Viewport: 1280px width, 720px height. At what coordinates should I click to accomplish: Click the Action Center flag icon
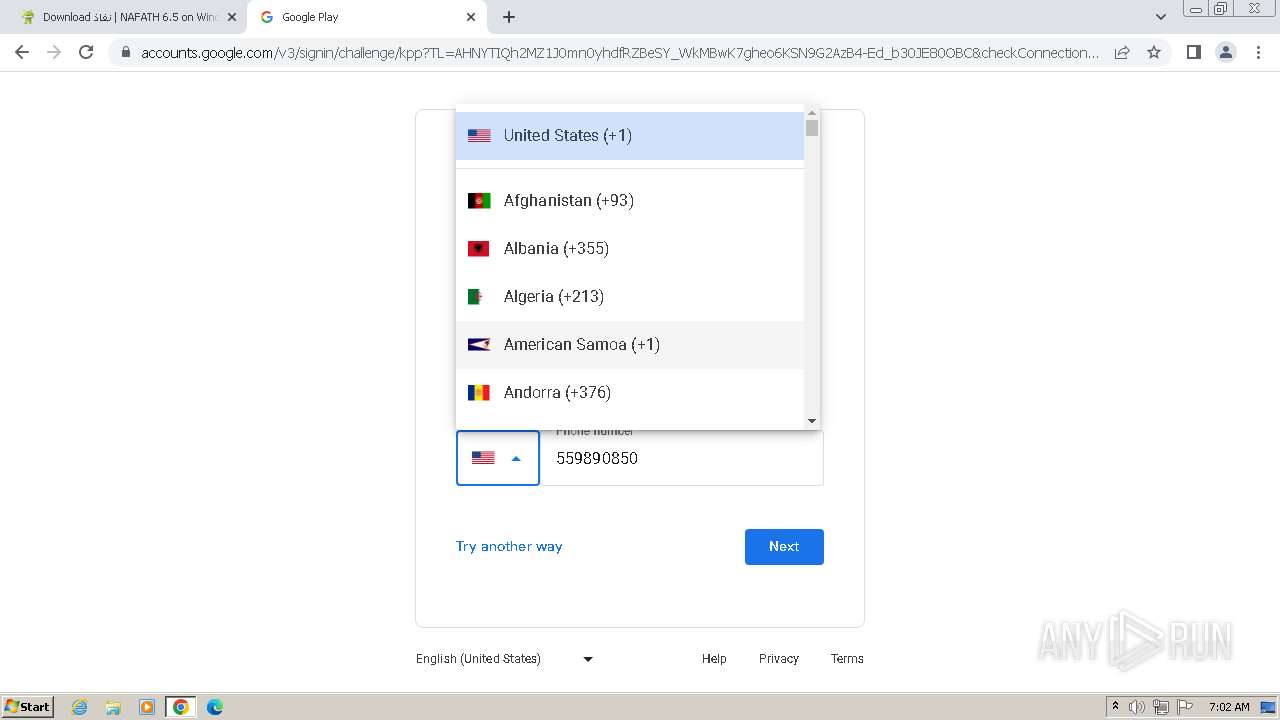1185,707
